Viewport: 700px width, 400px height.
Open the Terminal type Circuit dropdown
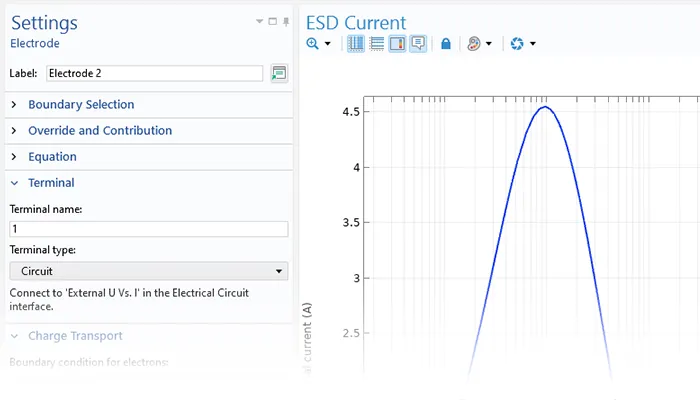(x=148, y=271)
